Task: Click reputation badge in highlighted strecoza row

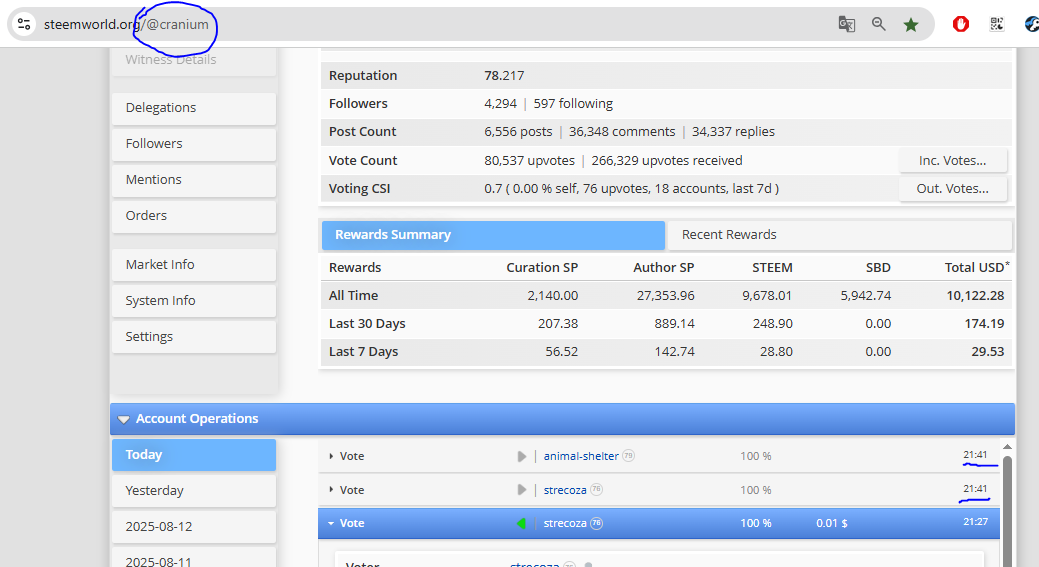Action: (x=596, y=523)
